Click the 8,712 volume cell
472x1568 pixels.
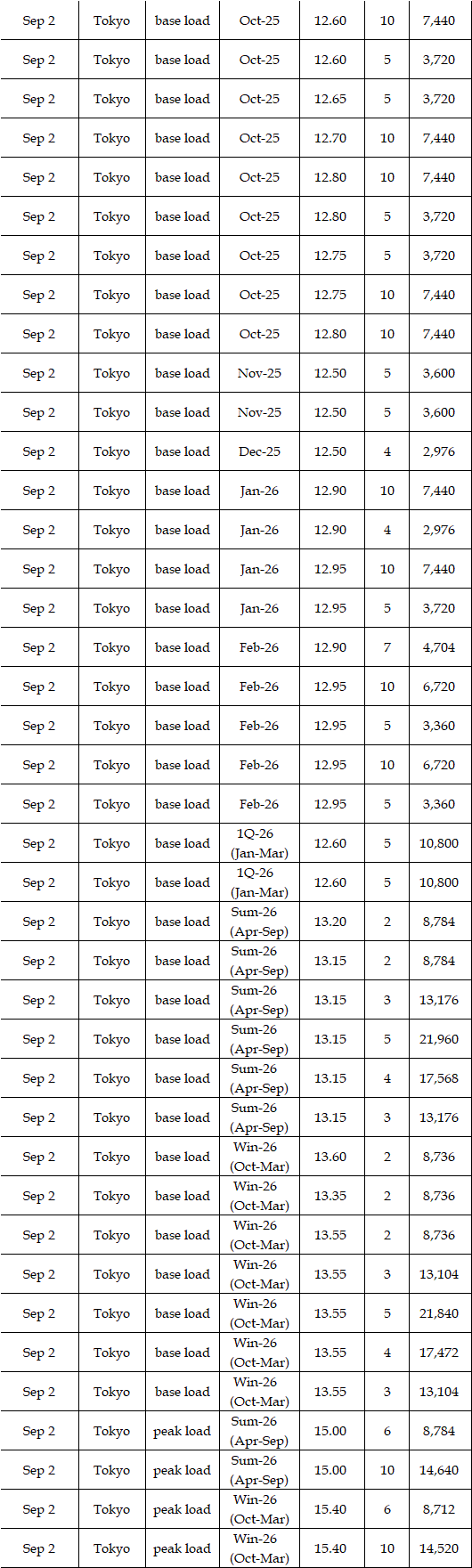tap(440, 1509)
